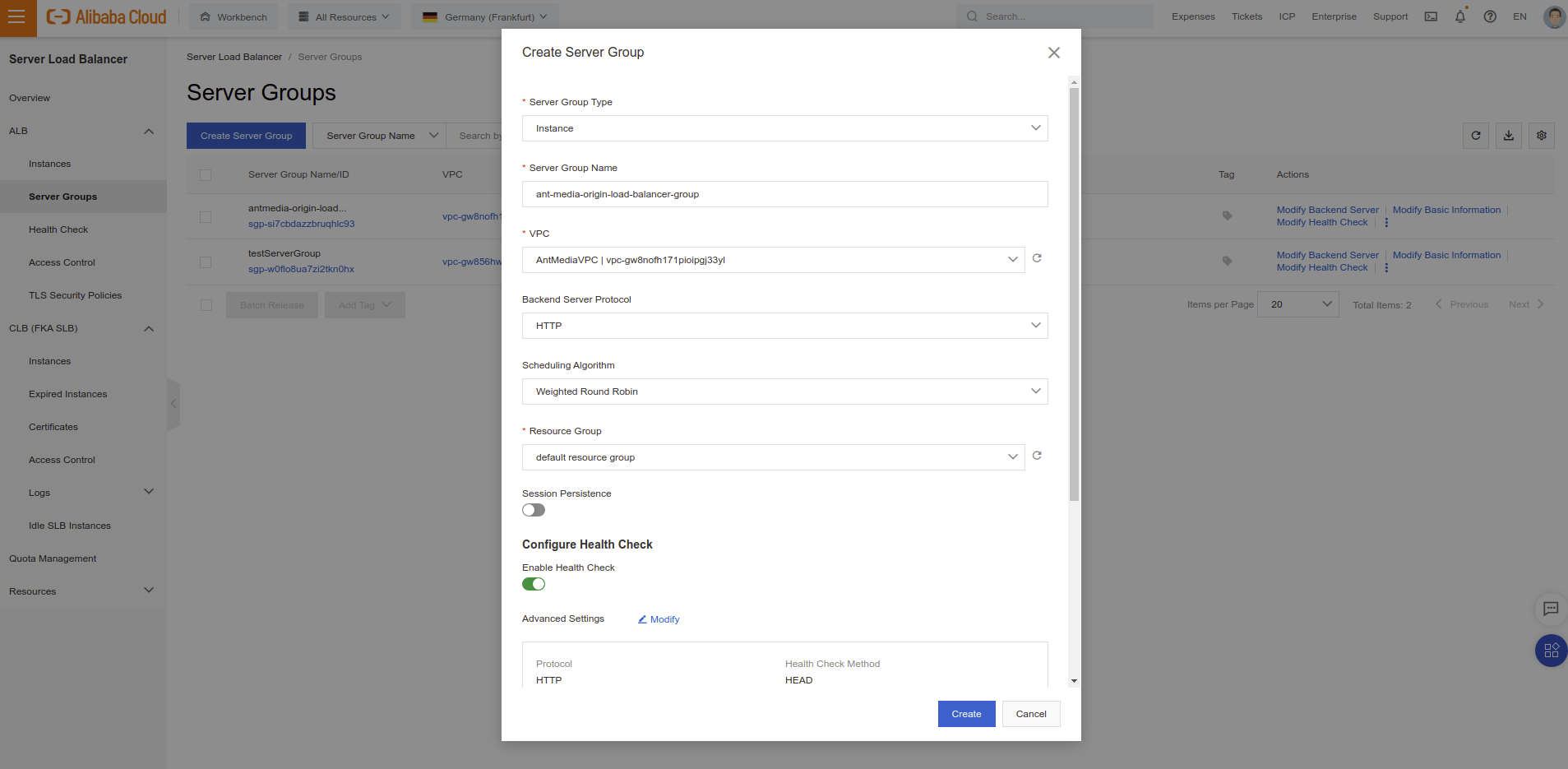Open Resource Group dropdown
The width and height of the screenshot is (1568, 769).
click(x=773, y=457)
